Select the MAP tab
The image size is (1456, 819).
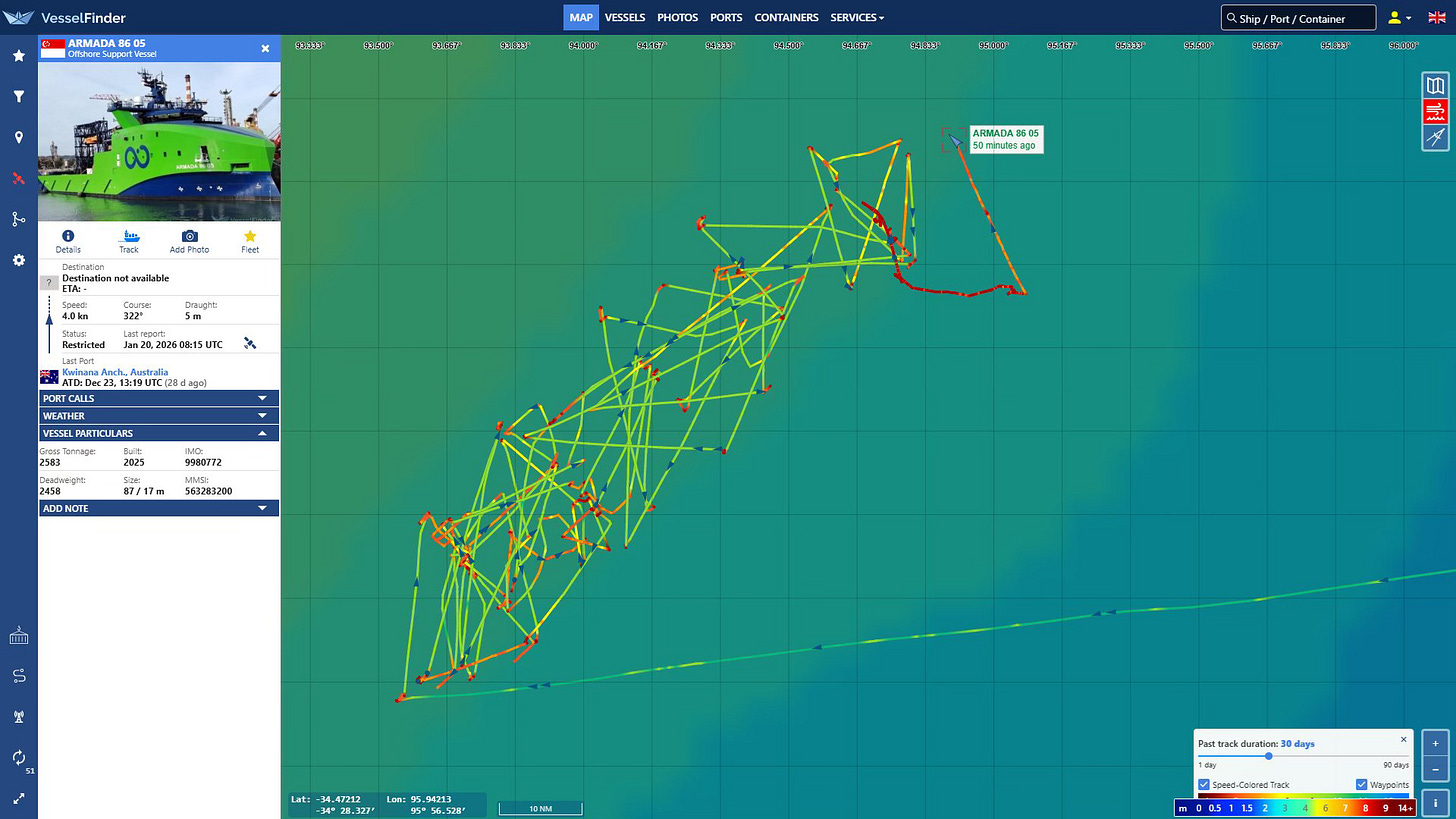(581, 17)
